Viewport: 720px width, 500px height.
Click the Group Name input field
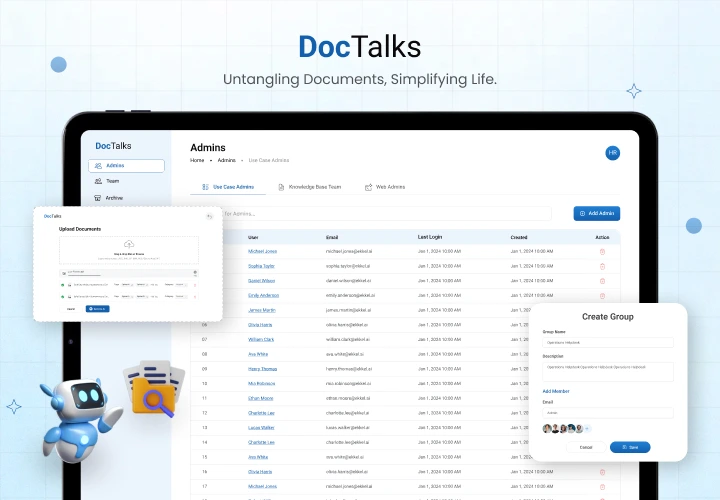coord(608,342)
